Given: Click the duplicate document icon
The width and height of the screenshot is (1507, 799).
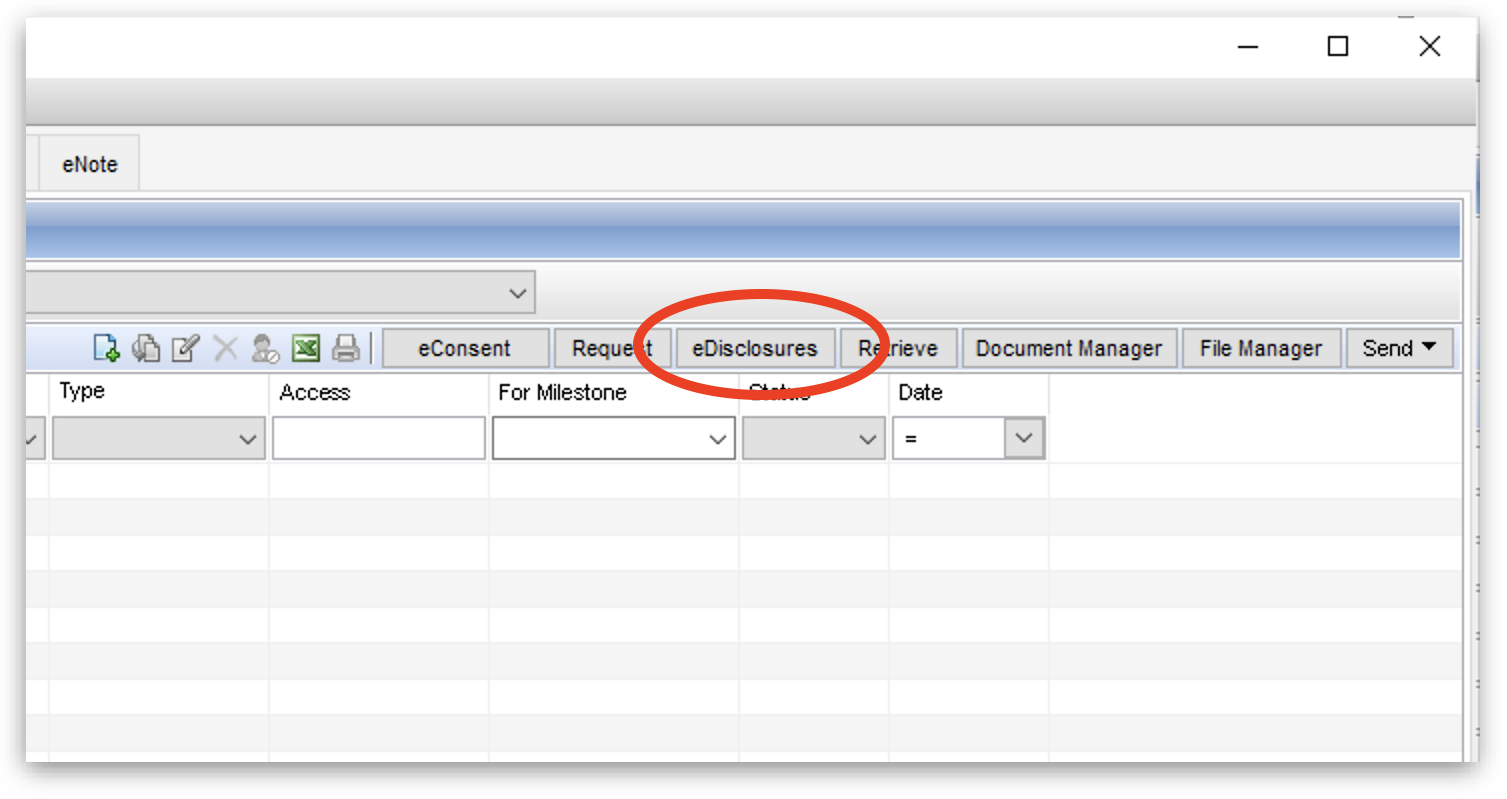Looking at the screenshot, I should (x=146, y=348).
